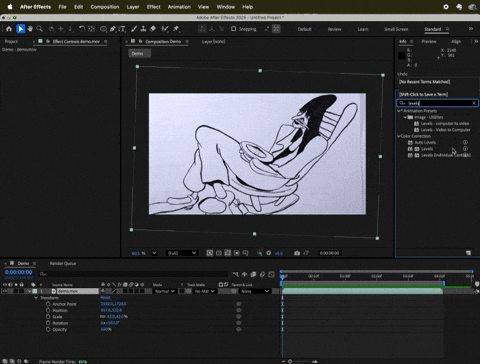Click the composition mini-flowchart icon in timeline
The image size is (480, 364).
(235, 274)
